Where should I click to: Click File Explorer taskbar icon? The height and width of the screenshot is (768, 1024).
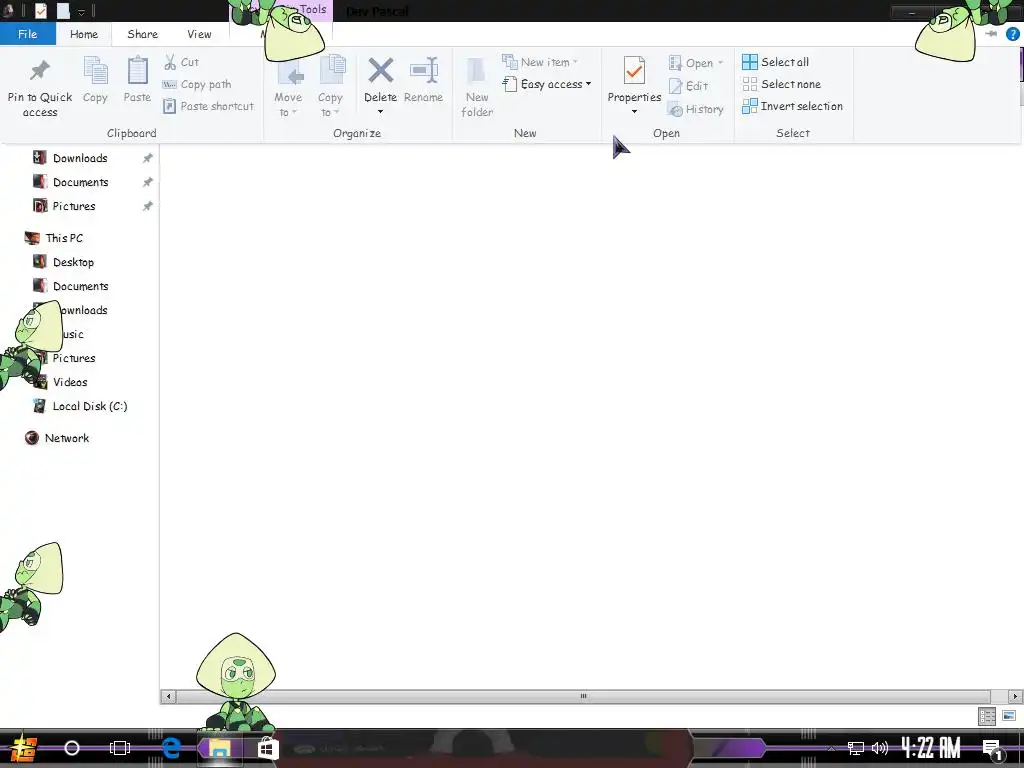(219, 748)
